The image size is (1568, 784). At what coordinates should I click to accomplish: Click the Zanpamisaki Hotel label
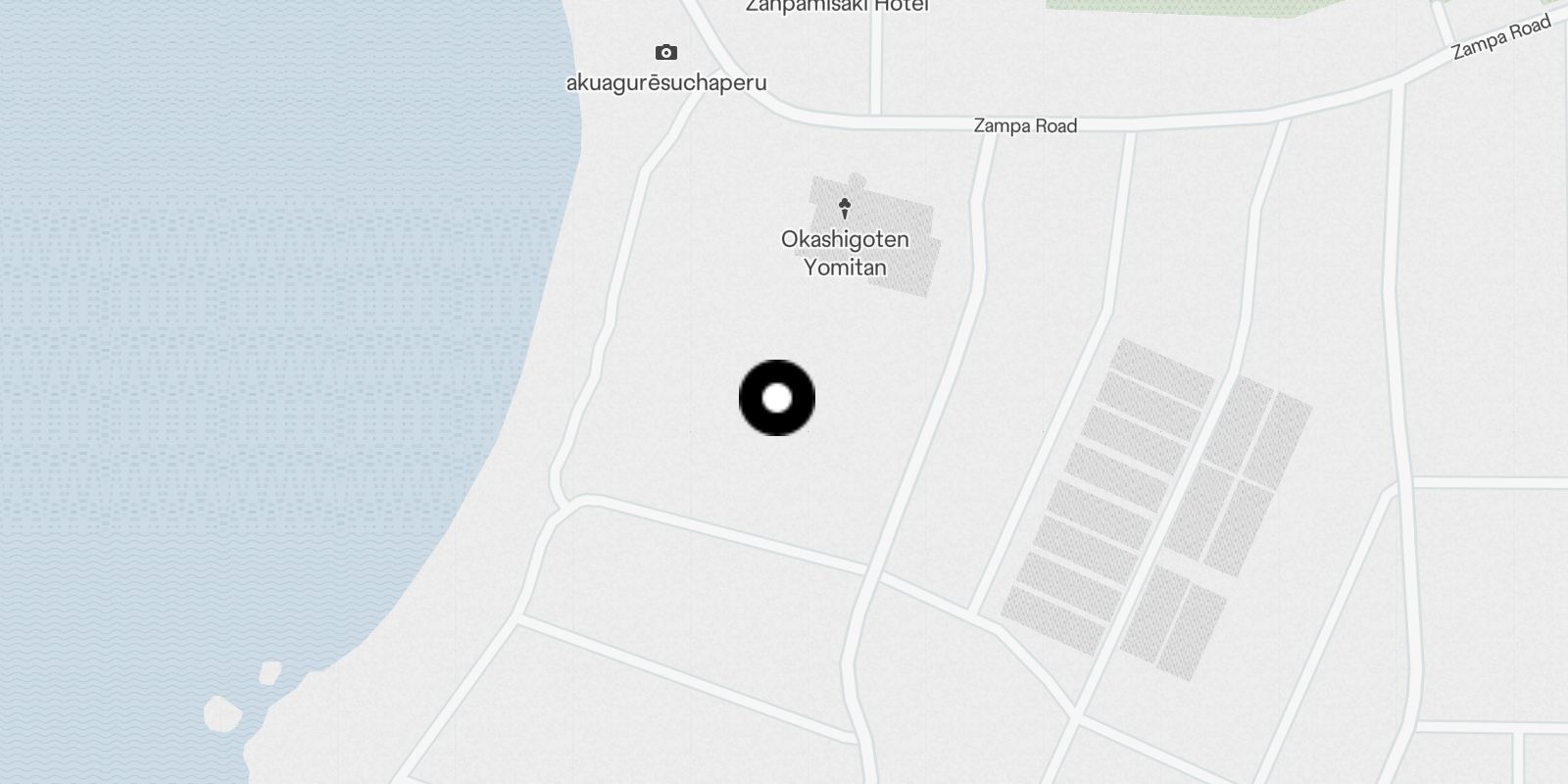pos(837,6)
